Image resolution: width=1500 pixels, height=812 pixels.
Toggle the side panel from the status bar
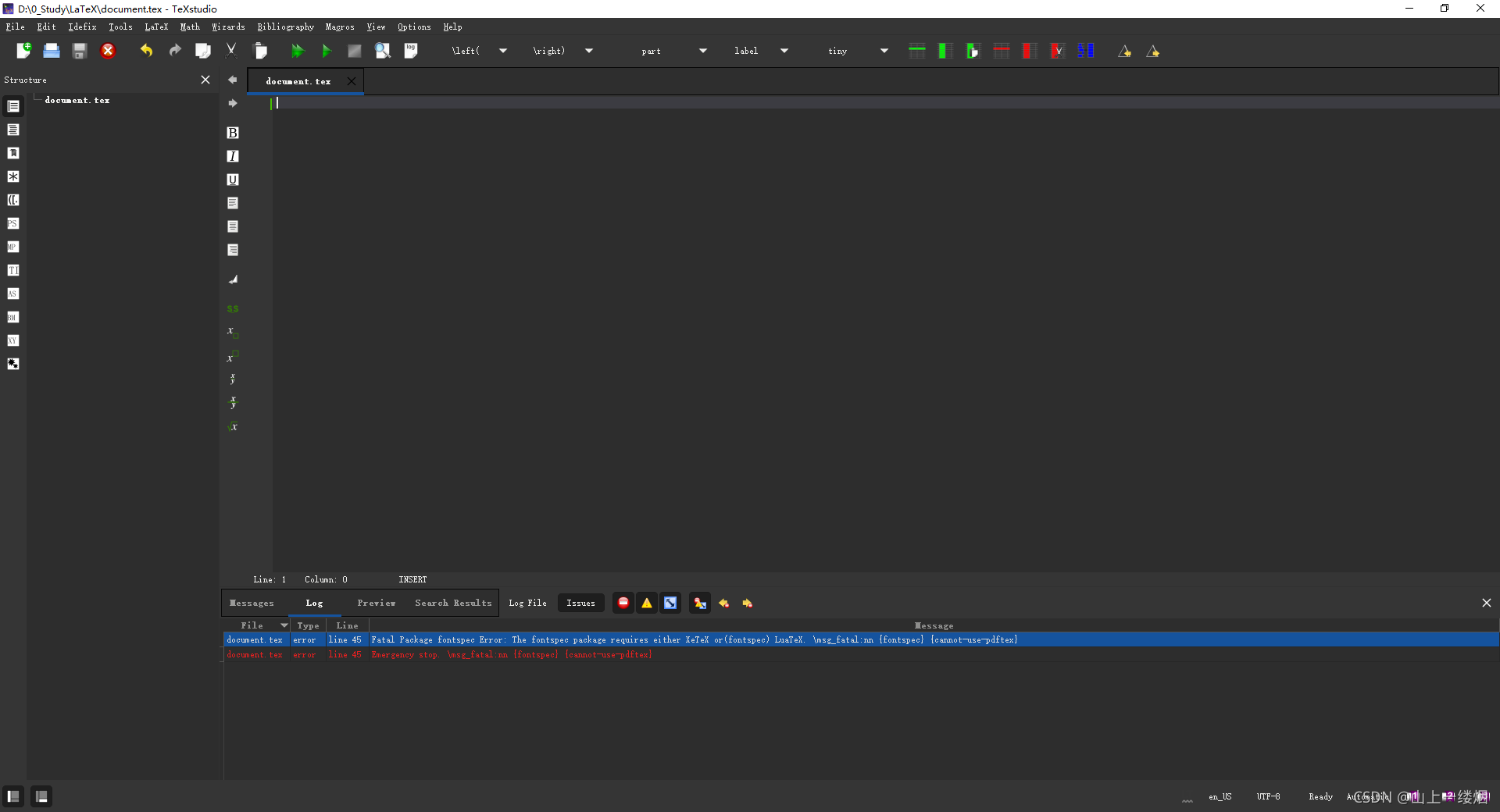click(13, 796)
